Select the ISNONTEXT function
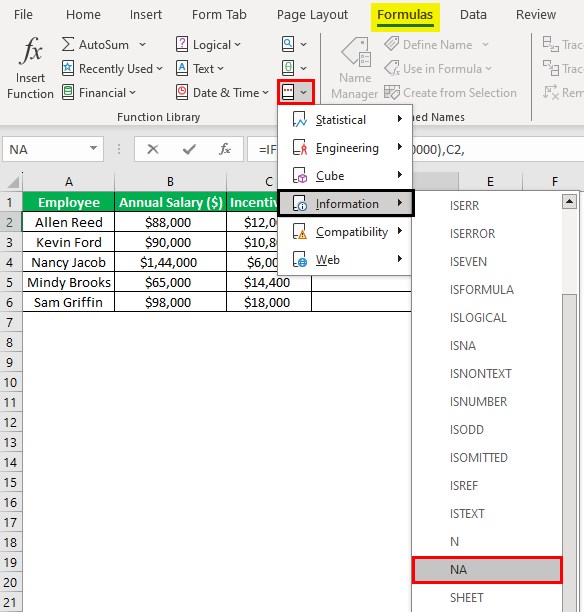This screenshot has width=584, height=612. (x=487, y=374)
